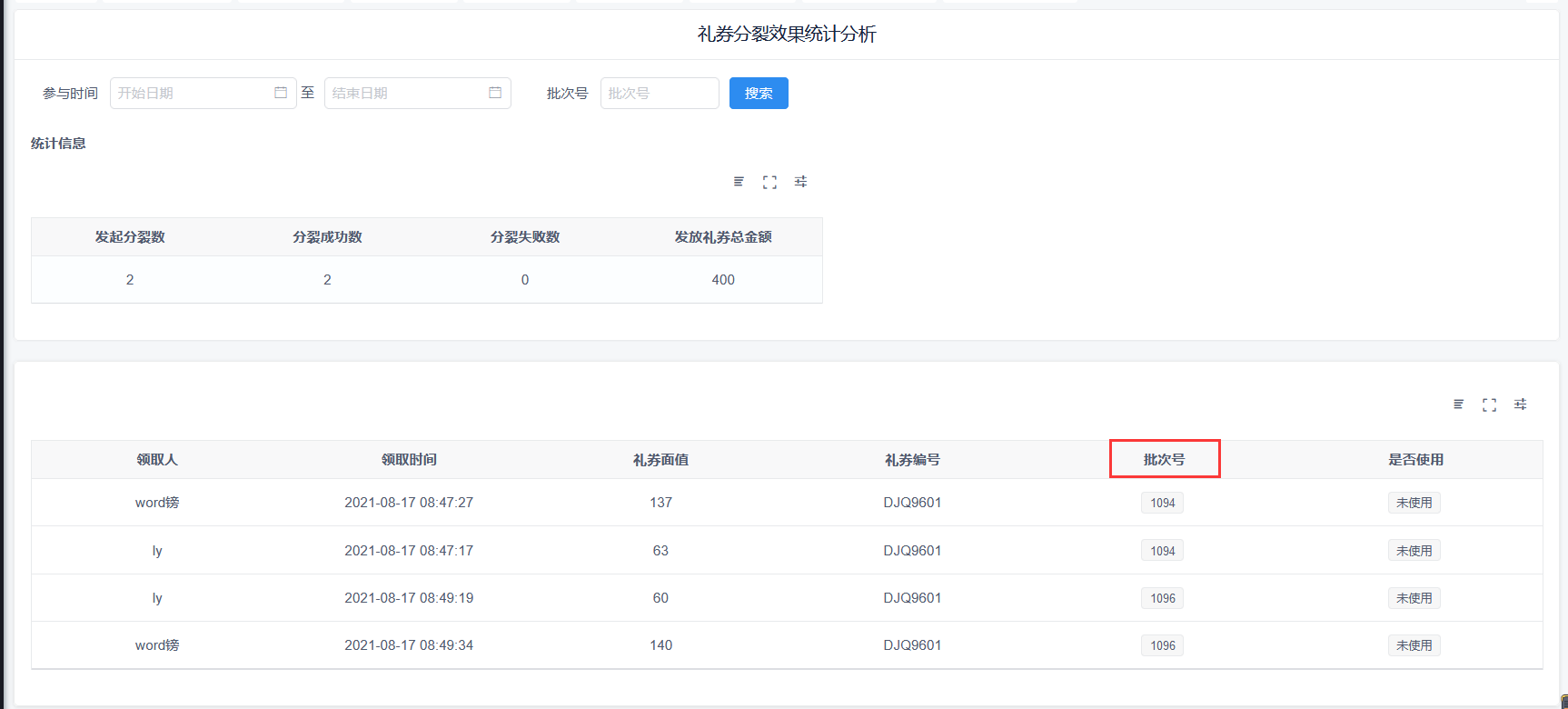The width and height of the screenshot is (1568, 709).
Task: Click the 分裂失败数 column header
Action: tap(525, 237)
